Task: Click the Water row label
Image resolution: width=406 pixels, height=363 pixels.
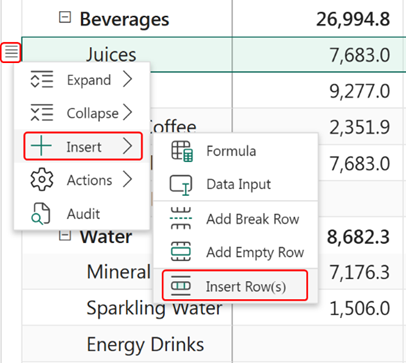Action: tap(106, 237)
